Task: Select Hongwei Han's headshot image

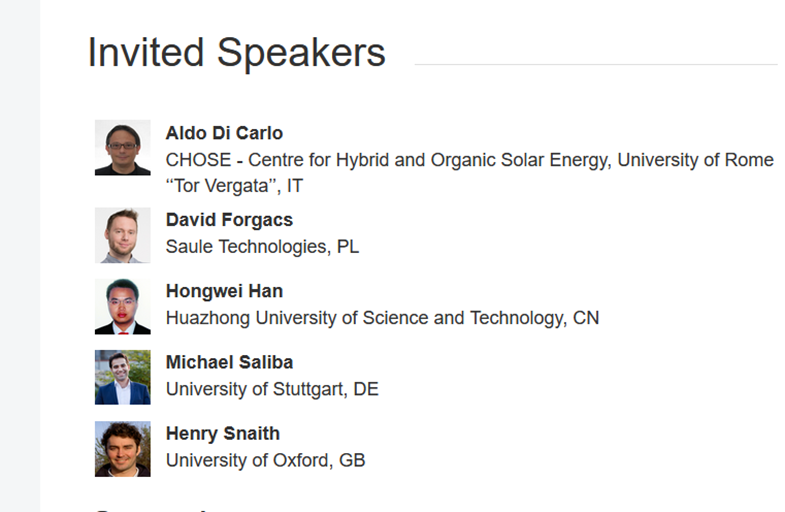Action: (x=123, y=306)
